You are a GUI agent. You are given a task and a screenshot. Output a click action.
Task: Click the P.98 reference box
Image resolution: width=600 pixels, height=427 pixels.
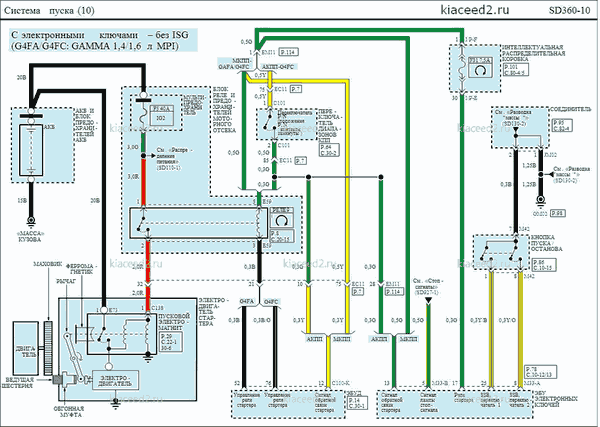click(x=558, y=213)
